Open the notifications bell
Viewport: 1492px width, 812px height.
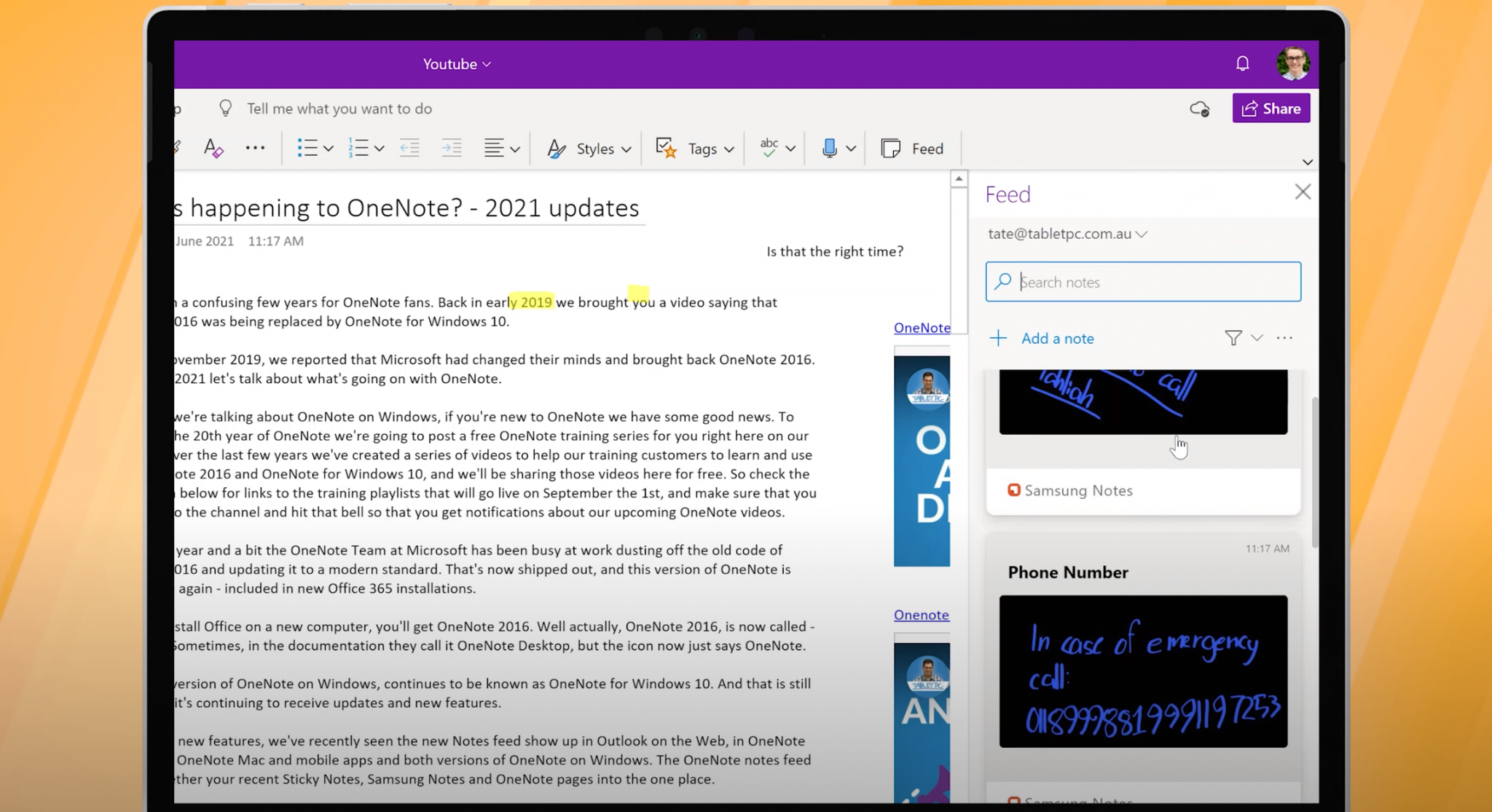[1242, 64]
